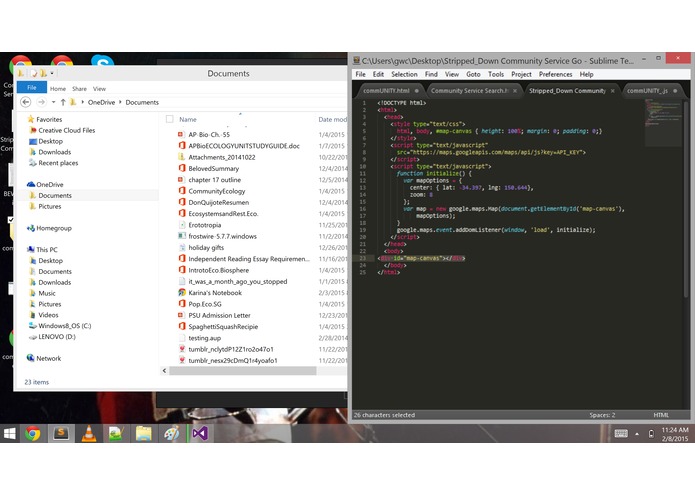
Task: Open Quick Access Toolbar customize dropdown
Action: (52, 74)
